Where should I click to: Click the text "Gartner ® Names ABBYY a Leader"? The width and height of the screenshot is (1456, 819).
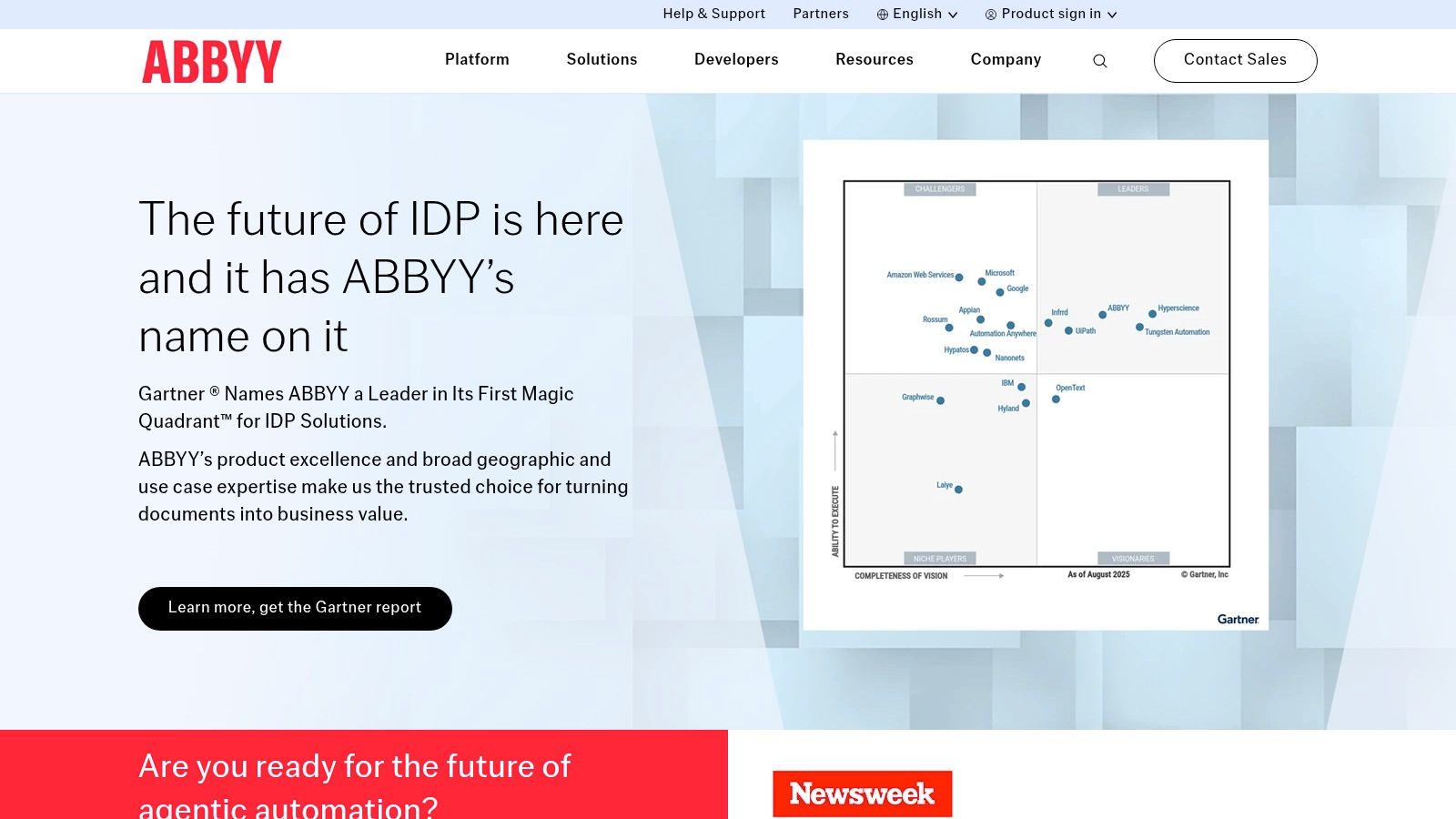(284, 394)
